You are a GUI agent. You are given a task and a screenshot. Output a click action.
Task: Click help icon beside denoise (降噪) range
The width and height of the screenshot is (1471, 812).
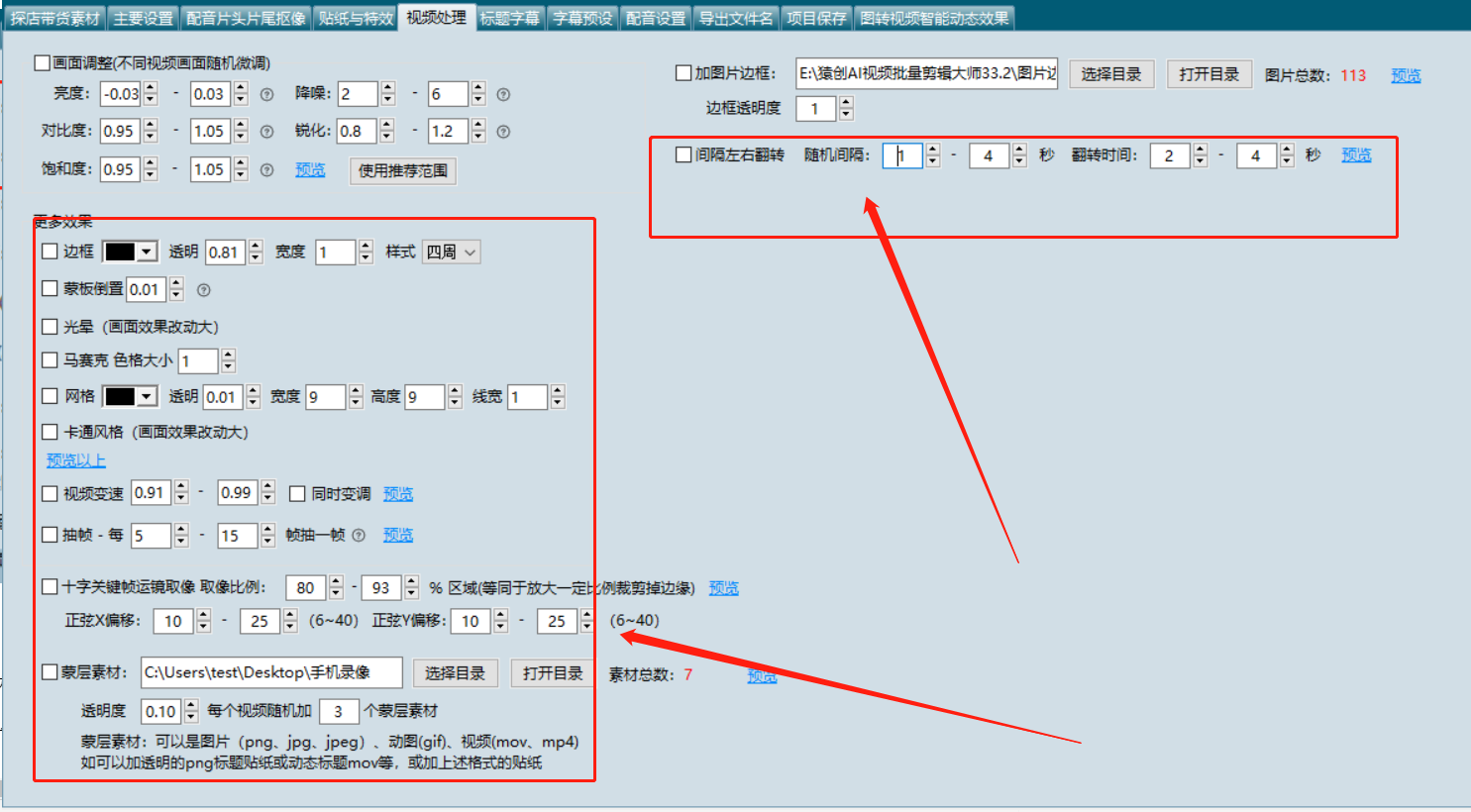[503, 95]
